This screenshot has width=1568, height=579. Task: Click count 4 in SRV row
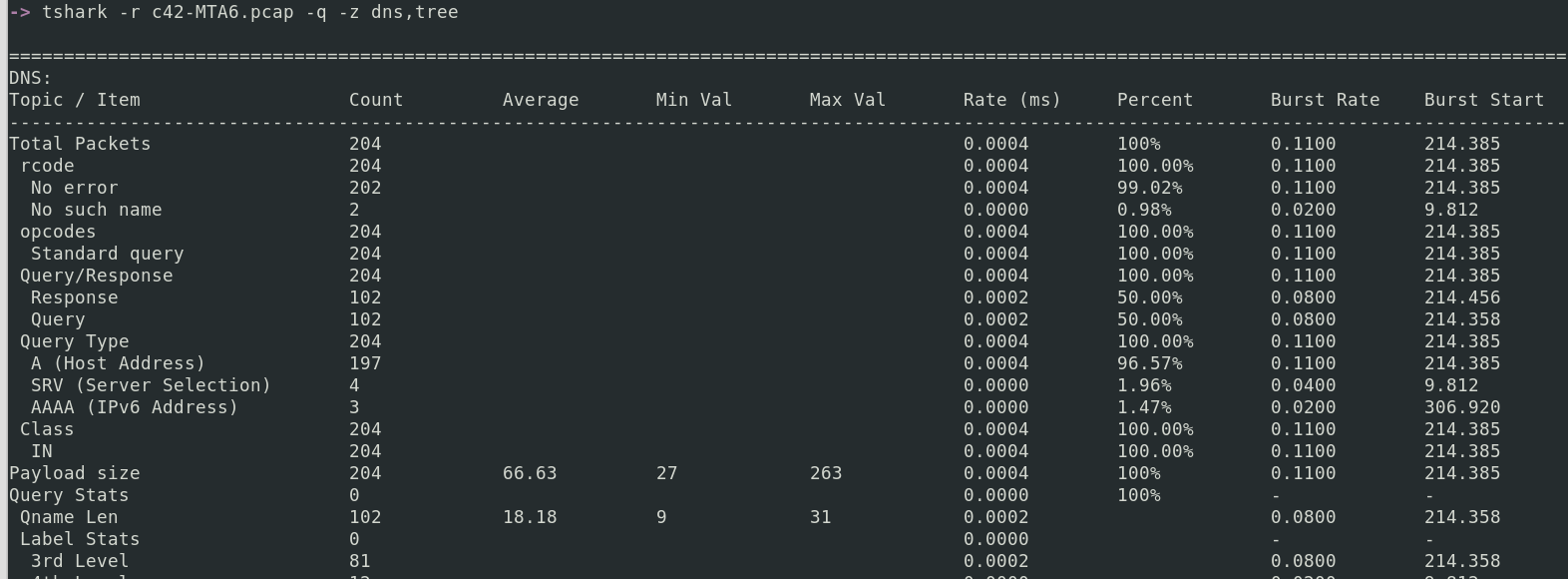354,385
